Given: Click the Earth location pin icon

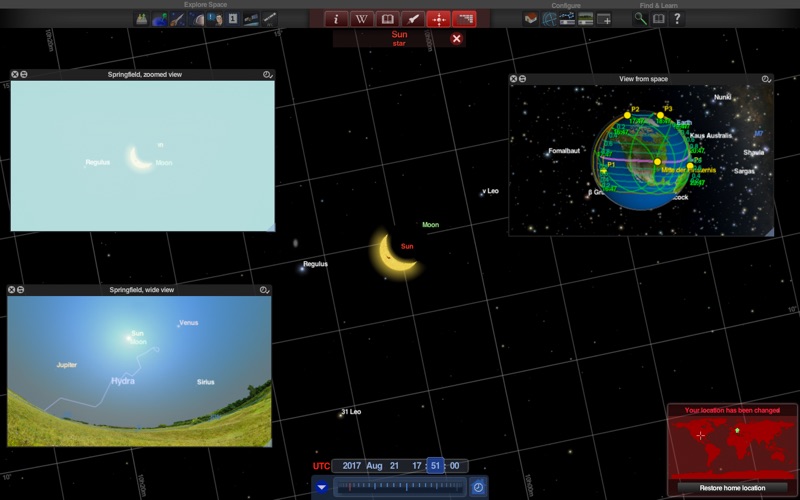Looking at the screenshot, I should coord(160,19).
